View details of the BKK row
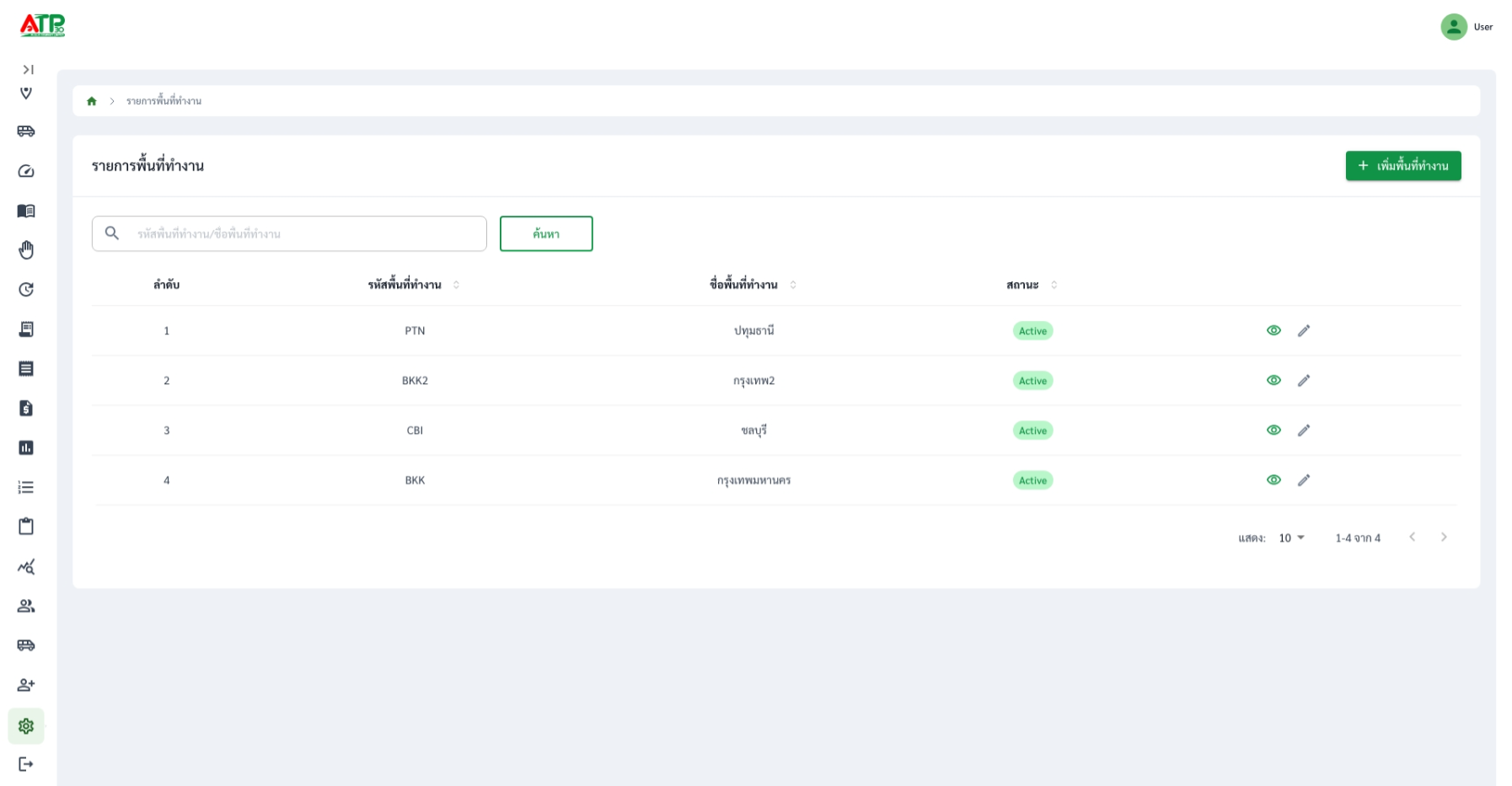 coord(1273,479)
